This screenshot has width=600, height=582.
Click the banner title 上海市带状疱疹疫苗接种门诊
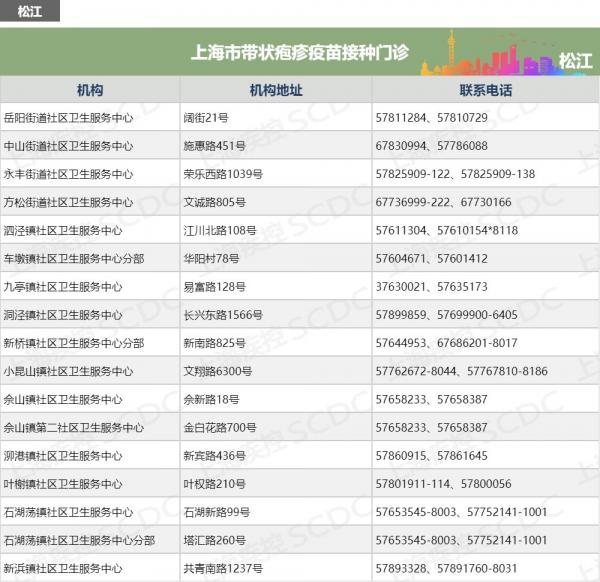pyautogui.click(x=300, y=52)
